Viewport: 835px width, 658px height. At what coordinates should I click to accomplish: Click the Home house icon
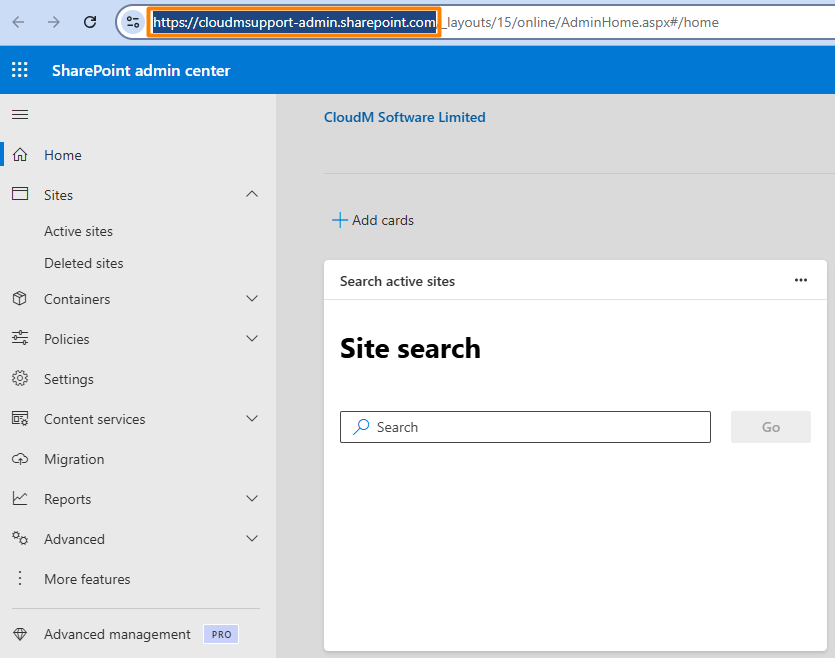click(20, 155)
